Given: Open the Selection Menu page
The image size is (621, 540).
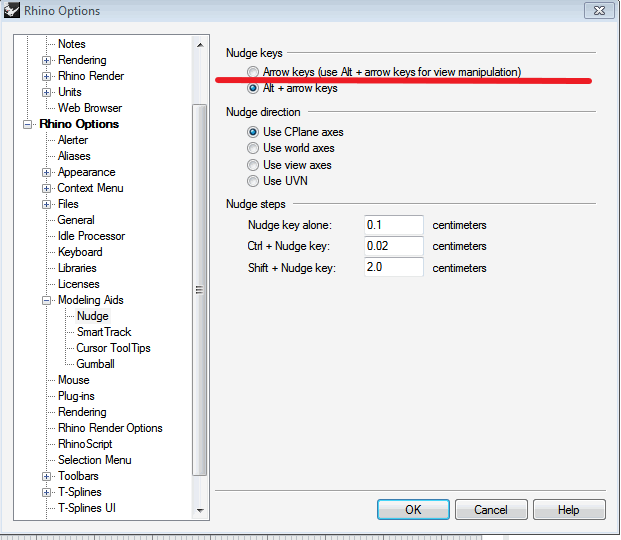Looking at the screenshot, I should (95, 460).
